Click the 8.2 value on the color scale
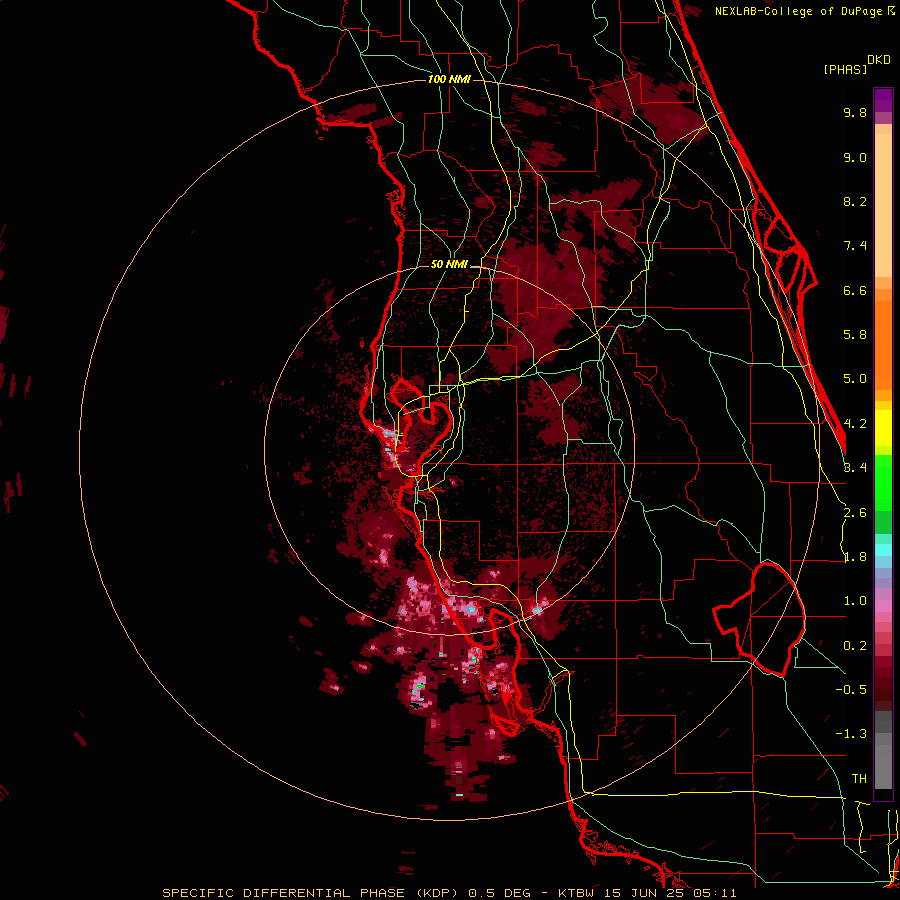The width and height of the screenshot is (900, 900). tap(855, 201)
